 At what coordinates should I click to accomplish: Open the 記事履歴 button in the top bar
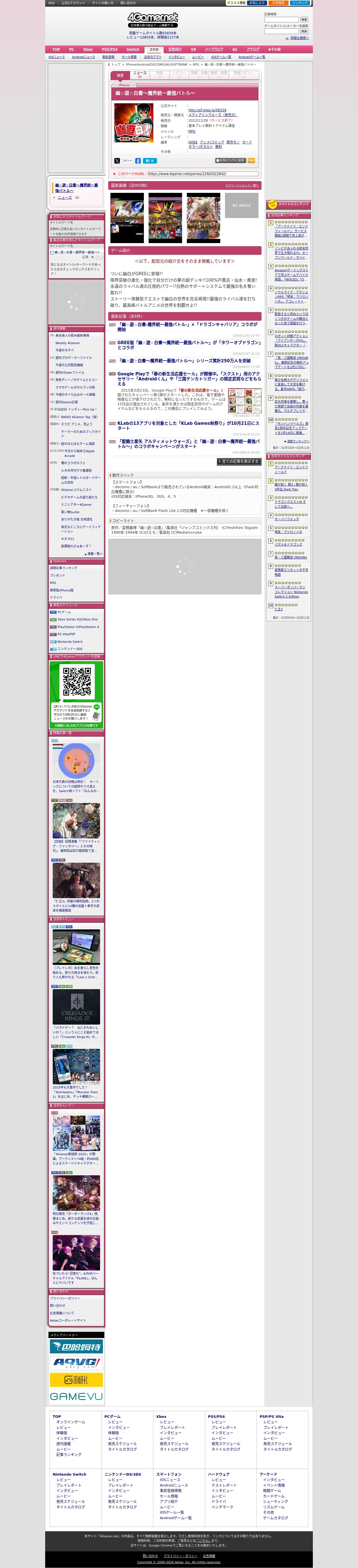(278, 3)
